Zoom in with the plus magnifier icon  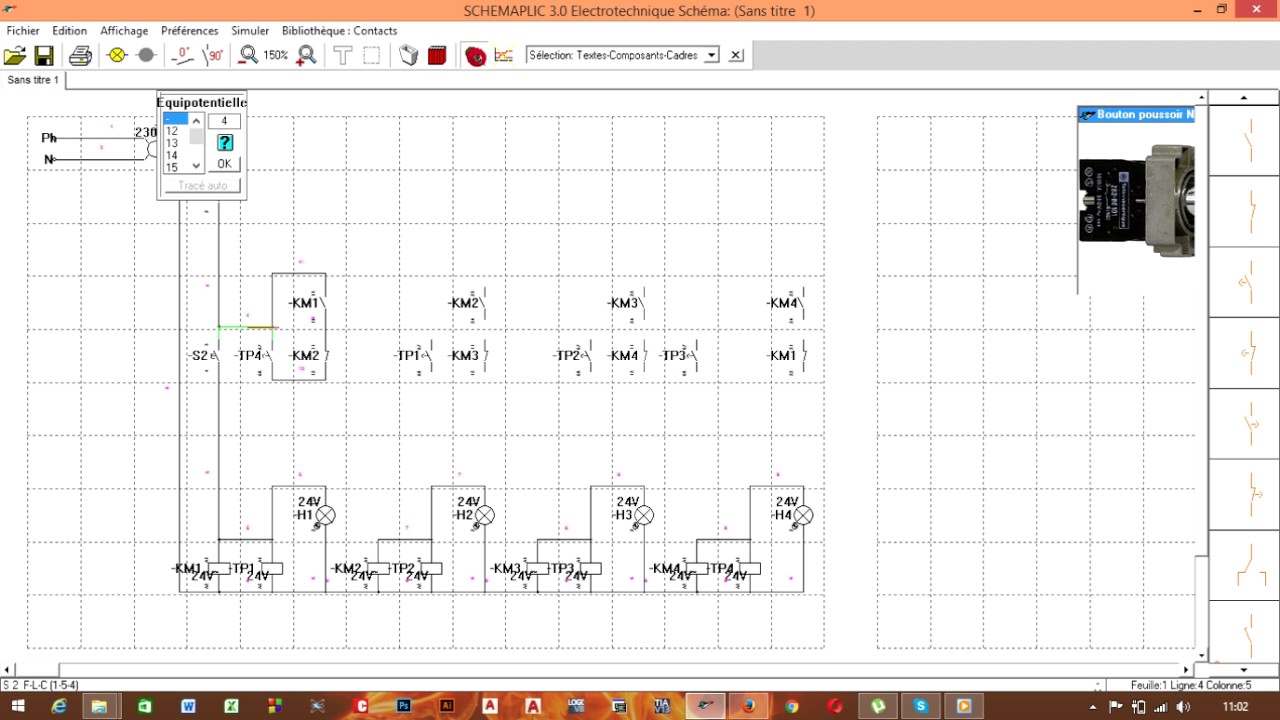click(307, 55)
